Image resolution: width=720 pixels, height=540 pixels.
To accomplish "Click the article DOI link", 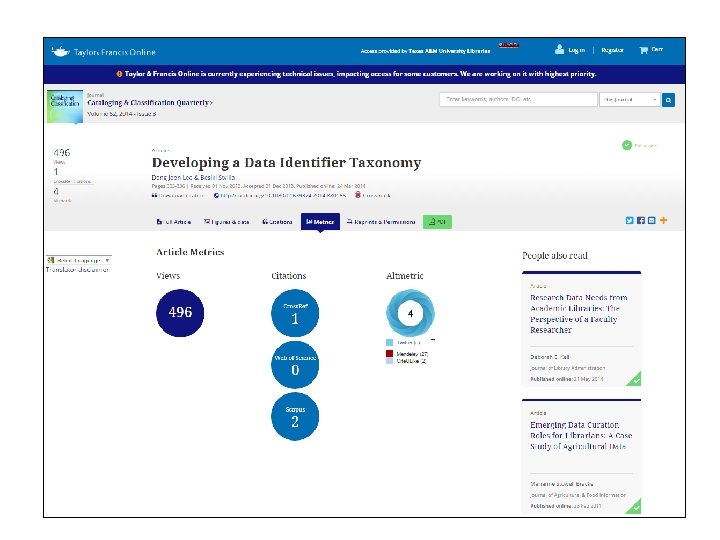I will 280,196.
